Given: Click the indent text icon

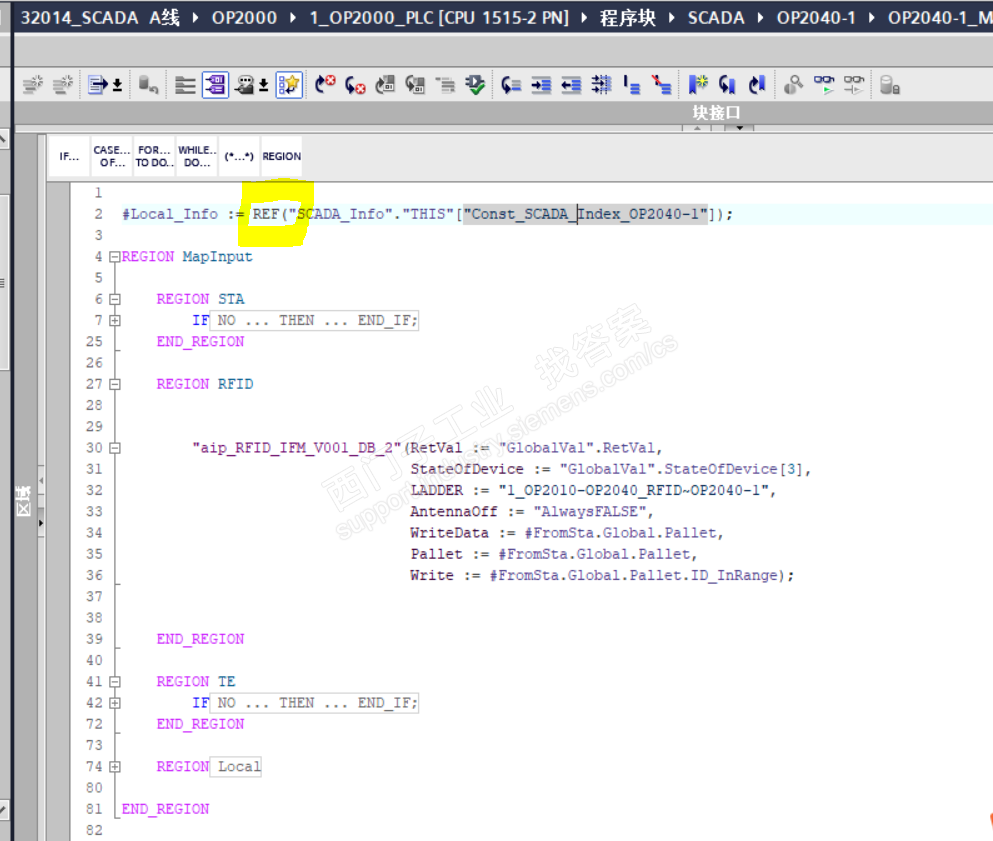Looking at the screenshot, I should click(x=541, y=84).
